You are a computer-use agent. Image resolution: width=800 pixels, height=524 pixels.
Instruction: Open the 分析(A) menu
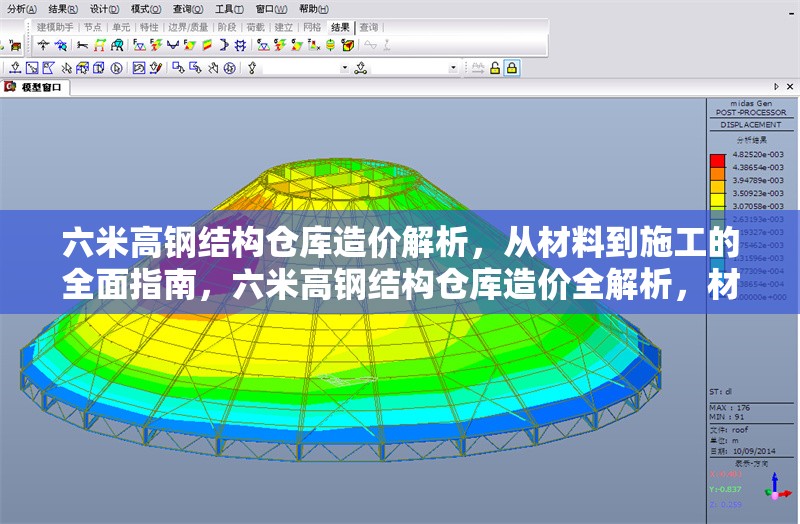click(22, 9)
